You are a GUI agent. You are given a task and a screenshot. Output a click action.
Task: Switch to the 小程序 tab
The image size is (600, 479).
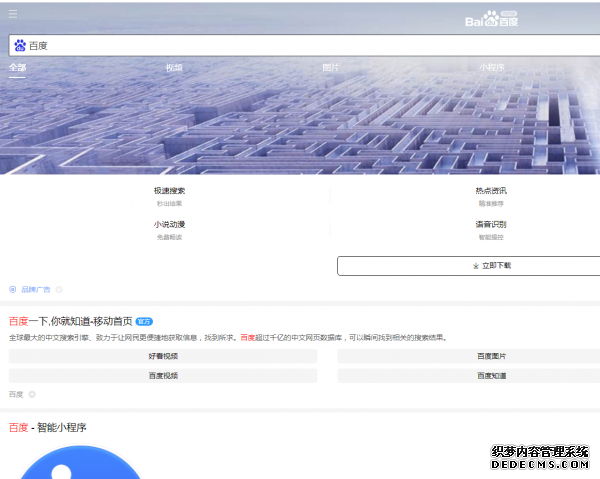(x=492, y=68)
